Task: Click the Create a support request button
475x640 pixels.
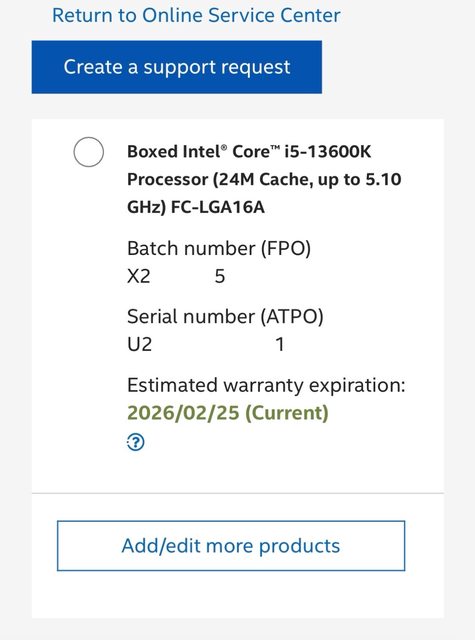Action: [x=177, y=67]
